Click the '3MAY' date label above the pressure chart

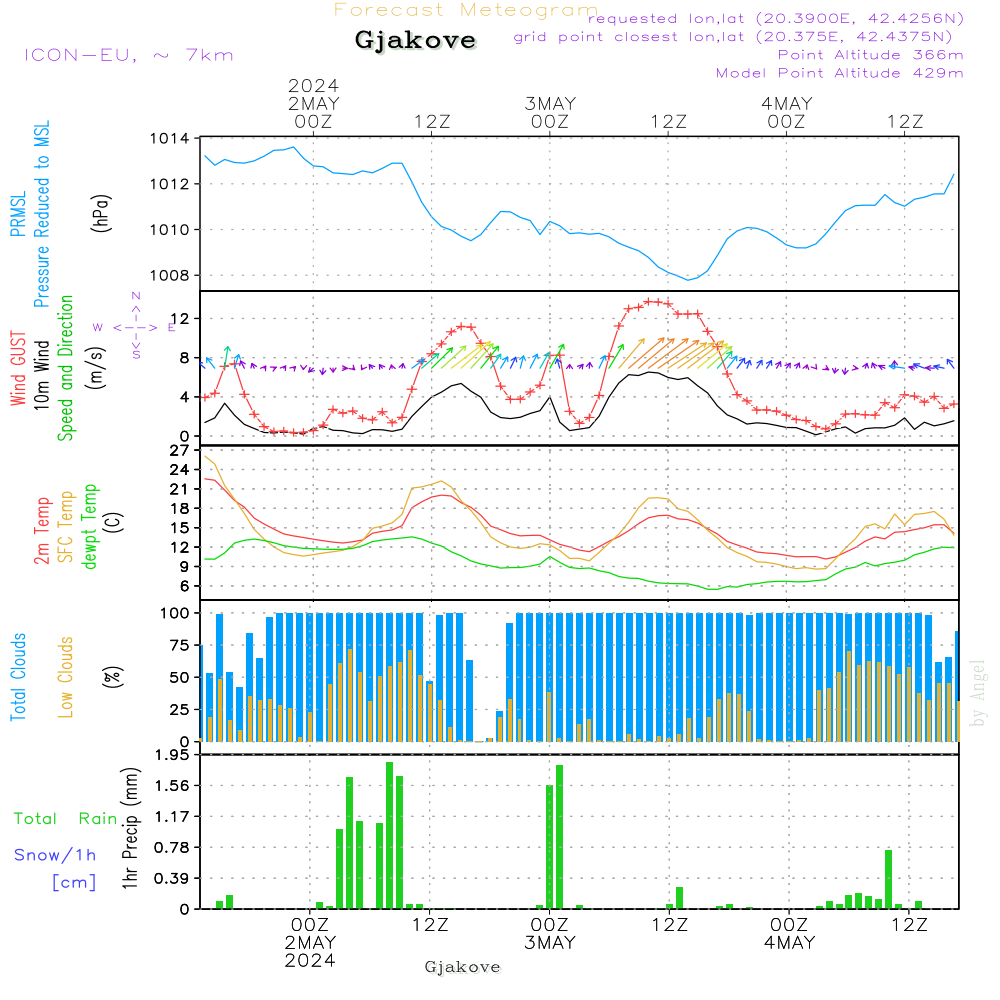(x=550, y=103)
